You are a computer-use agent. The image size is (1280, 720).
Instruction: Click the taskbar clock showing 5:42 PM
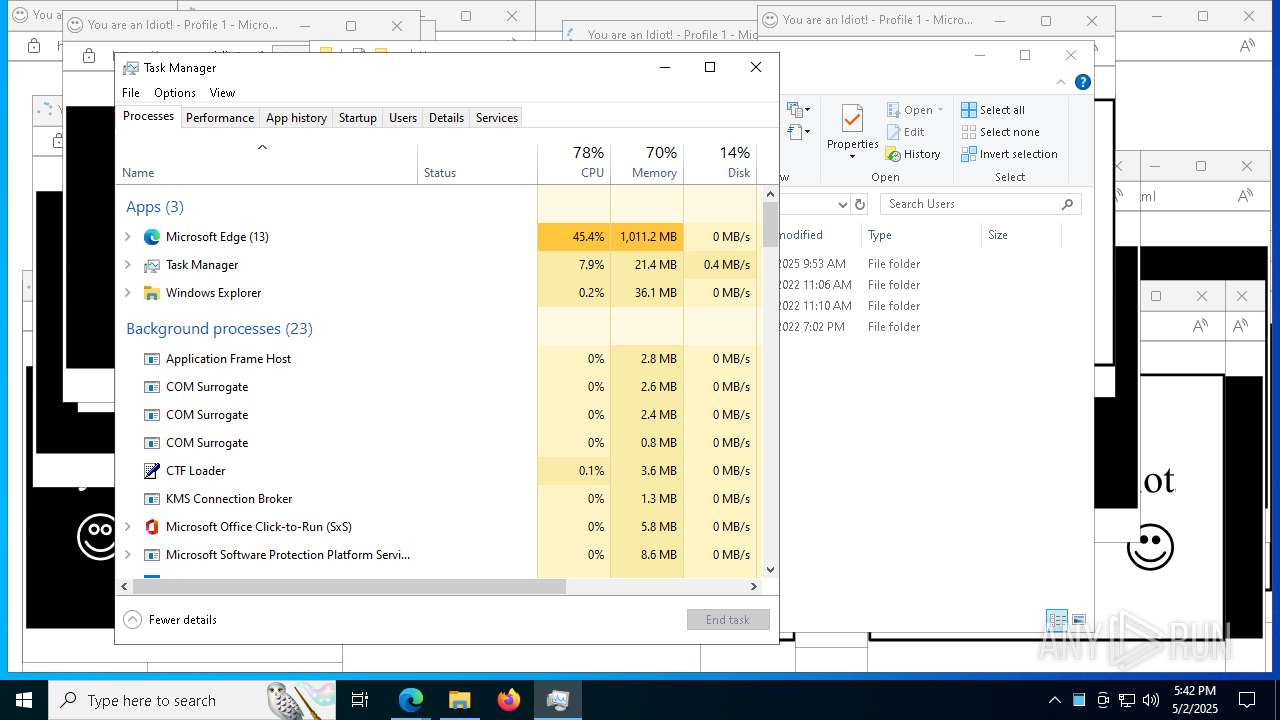1194,700
